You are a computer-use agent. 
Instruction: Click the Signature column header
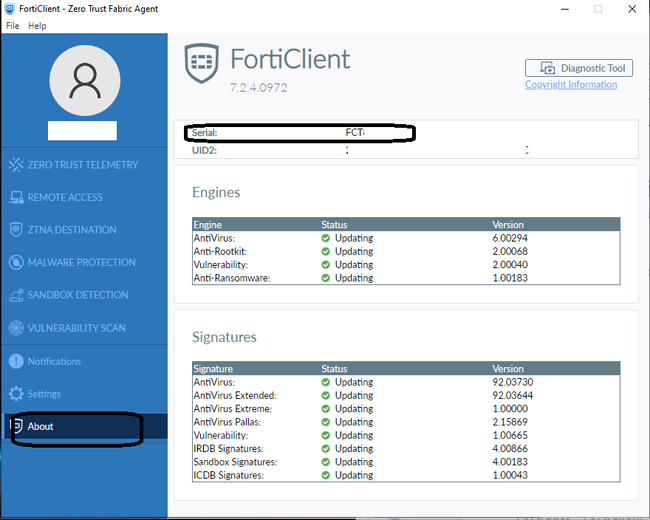213,369
